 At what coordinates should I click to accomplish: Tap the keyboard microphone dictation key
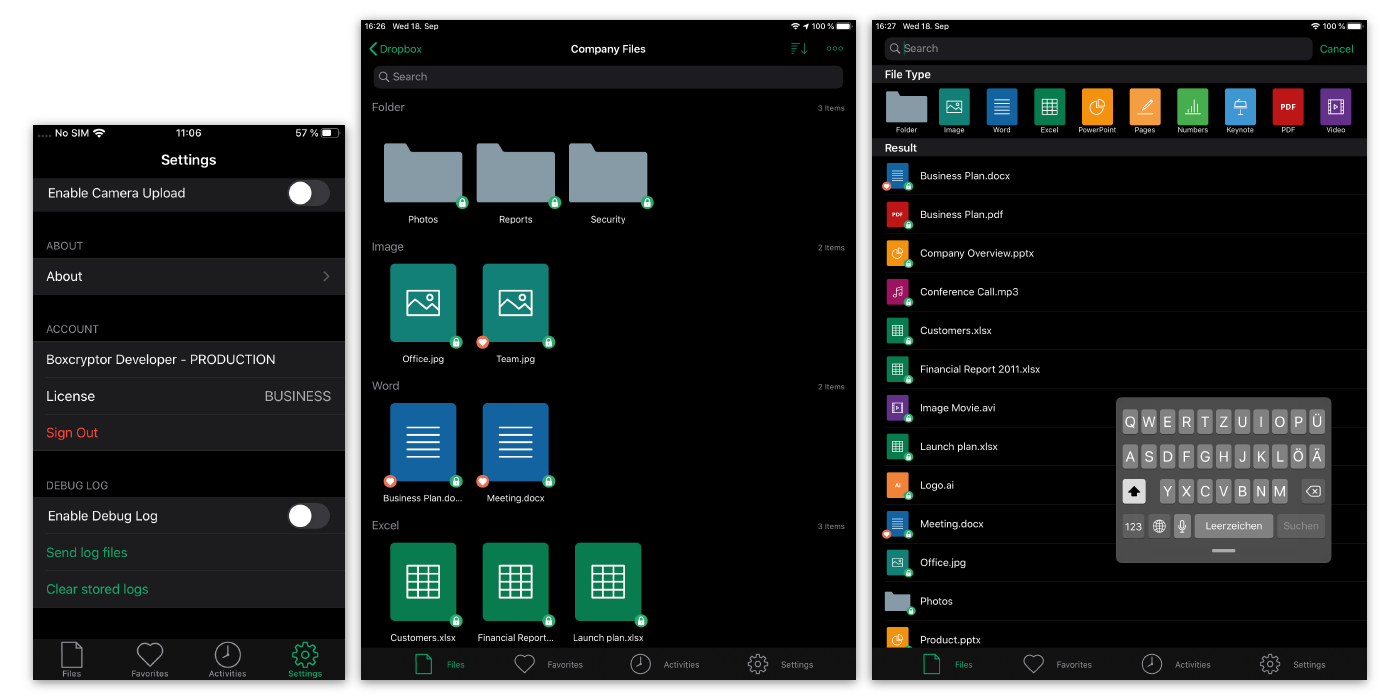pos(1182,526)
